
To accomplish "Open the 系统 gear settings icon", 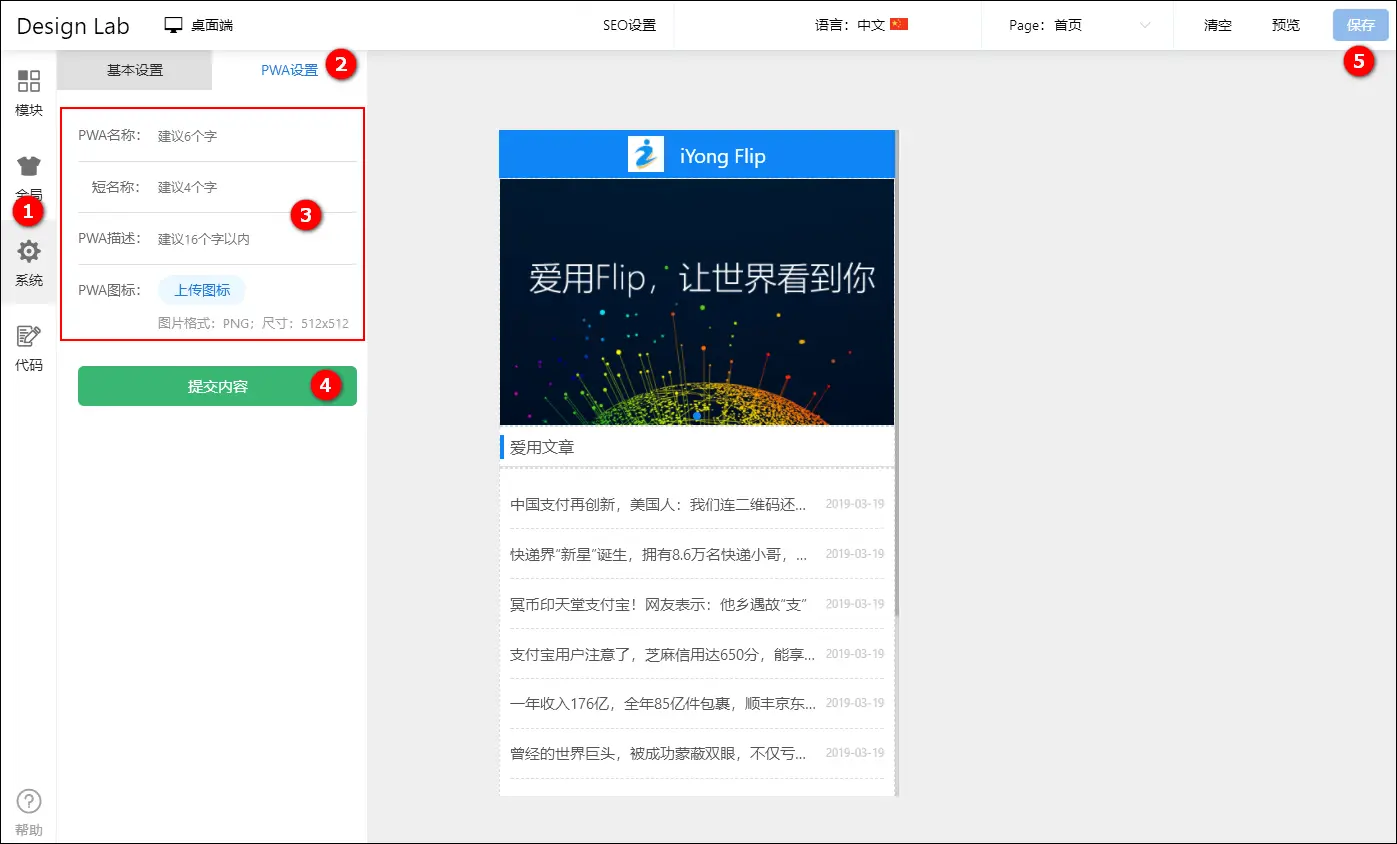I will pyautogui.click(x=29, y=252).
